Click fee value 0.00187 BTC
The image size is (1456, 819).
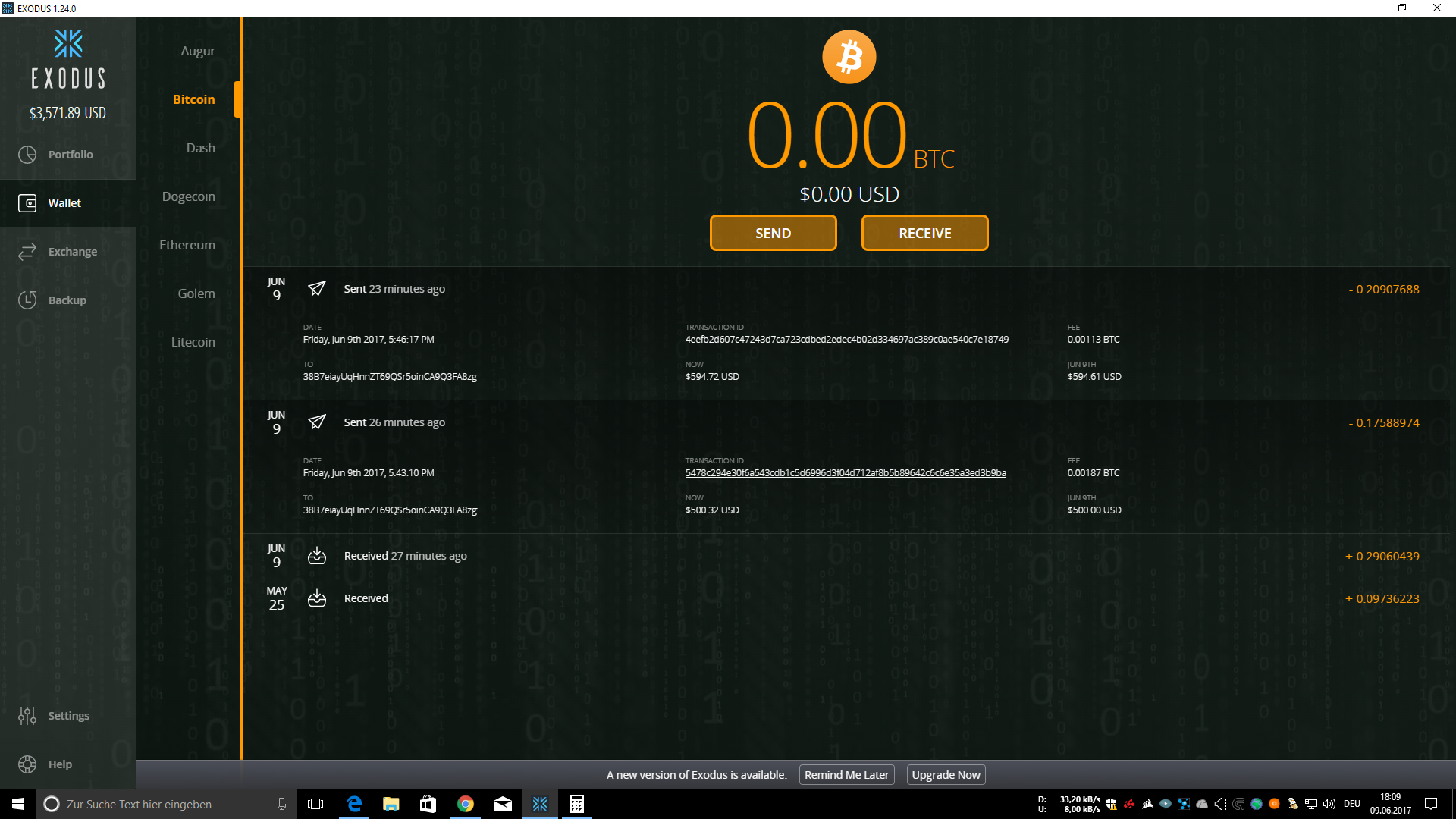(1094, 473)
